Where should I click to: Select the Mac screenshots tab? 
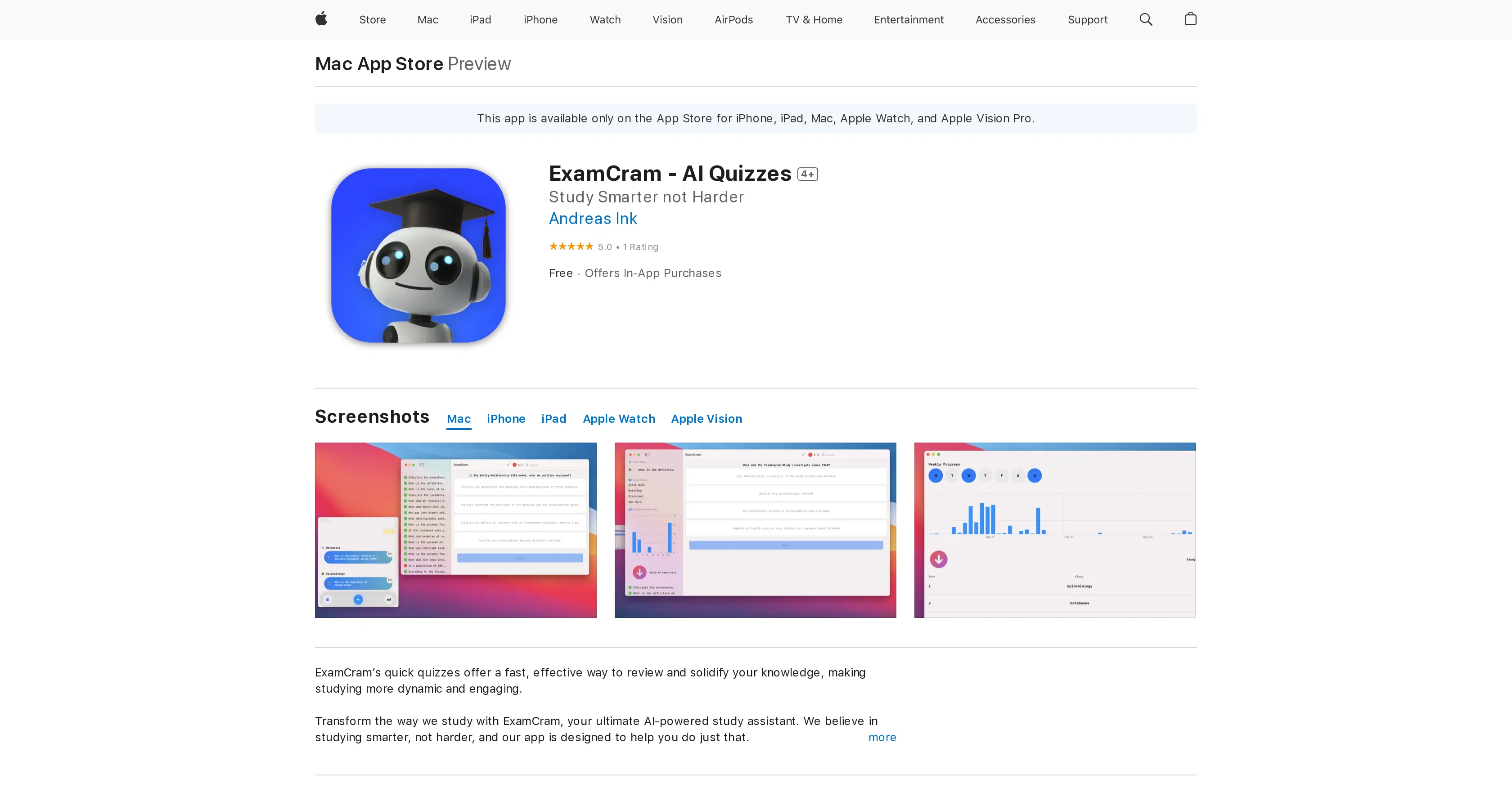point(459,419)
